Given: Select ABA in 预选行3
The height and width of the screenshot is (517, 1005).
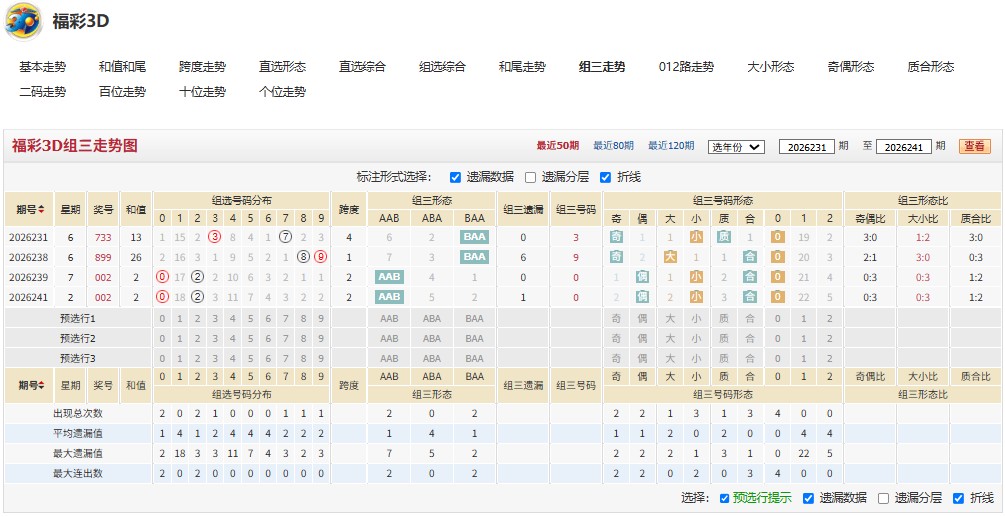Looking at the screenshot, I should coord(432,358).
